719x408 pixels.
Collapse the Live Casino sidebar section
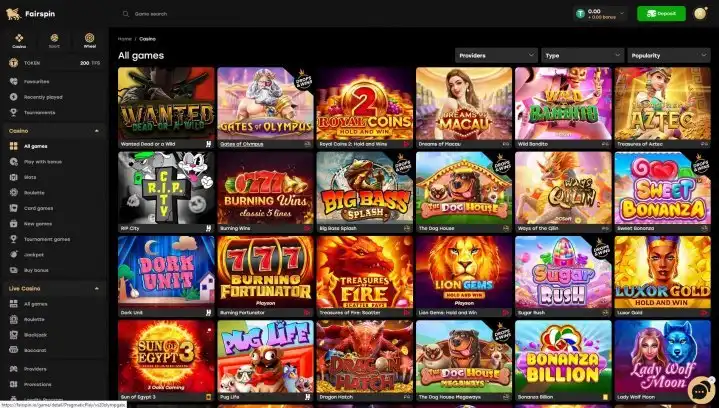pos(97,289)
